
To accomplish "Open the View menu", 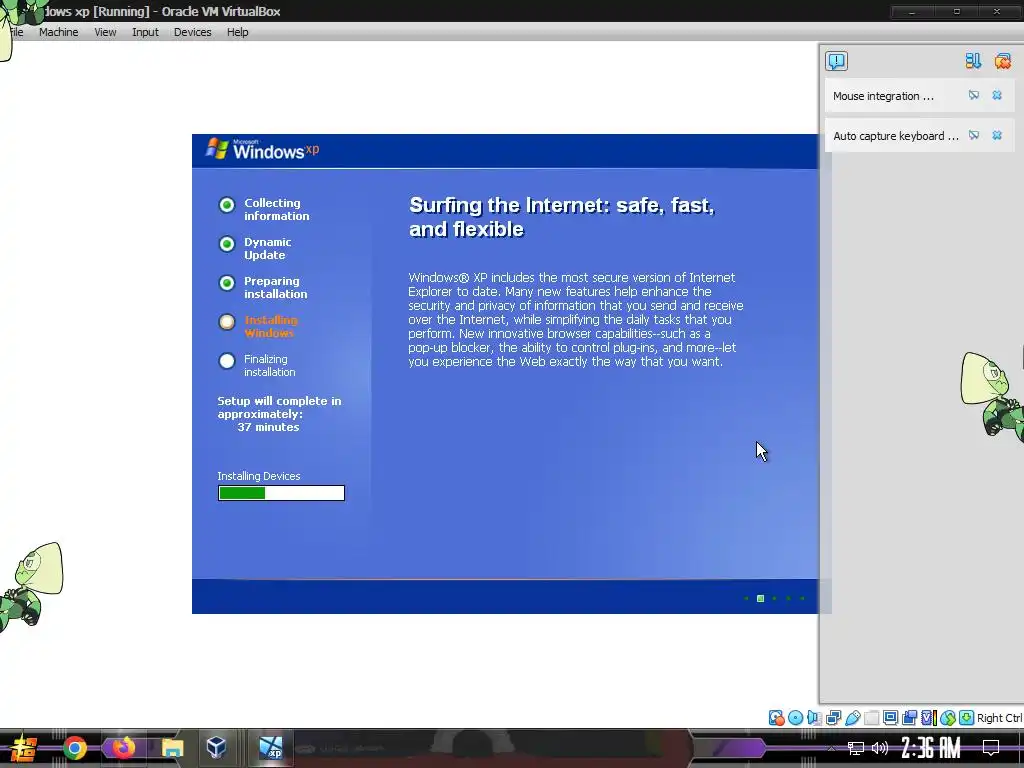I will (105, 32).
